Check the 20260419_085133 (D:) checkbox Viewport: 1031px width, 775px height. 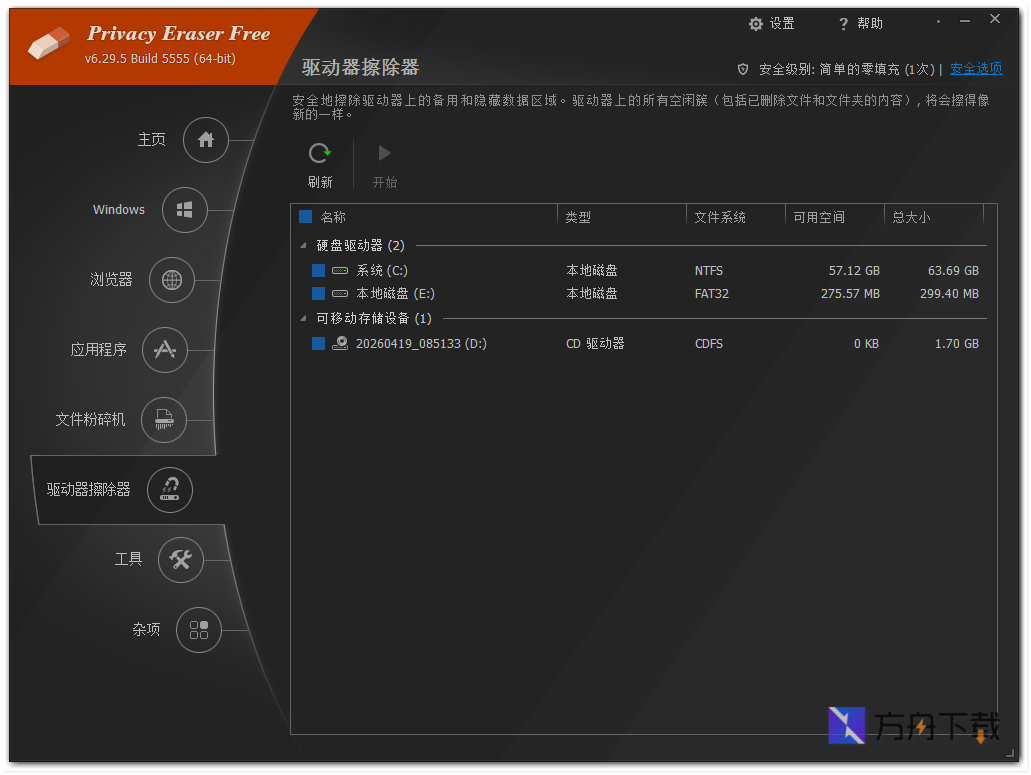(318, 343)
